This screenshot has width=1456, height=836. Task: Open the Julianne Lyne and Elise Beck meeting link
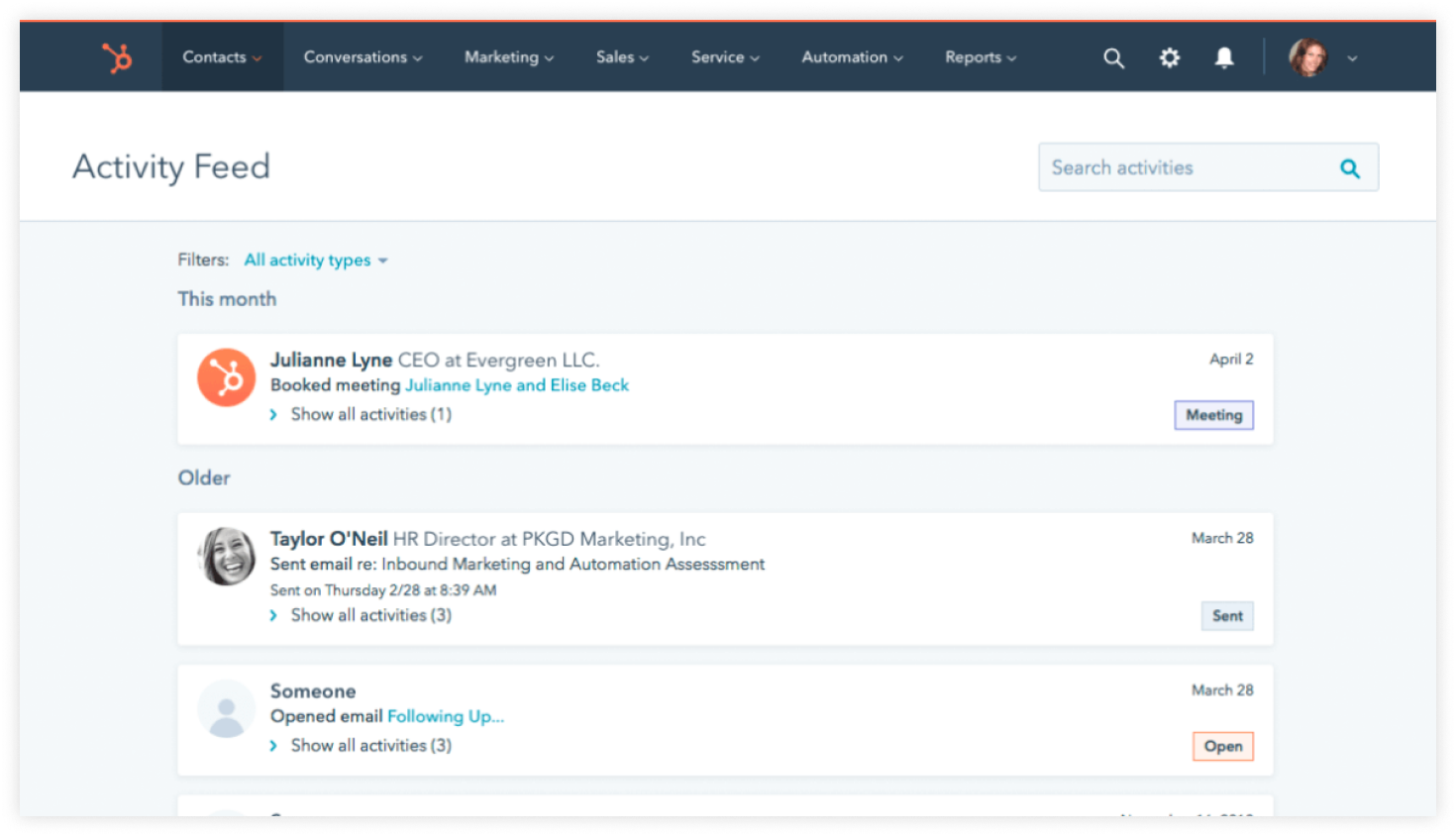click(x=516, y=385)
